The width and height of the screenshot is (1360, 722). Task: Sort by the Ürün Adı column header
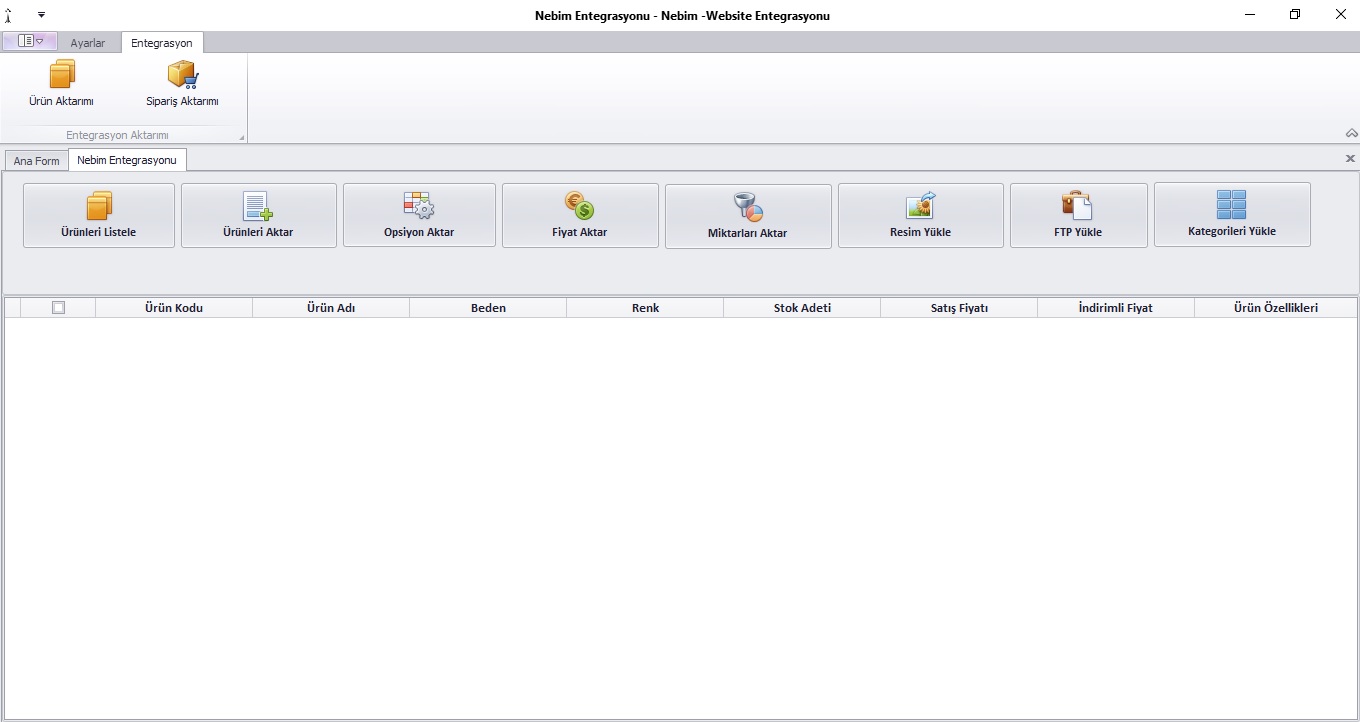click(331, 308)
